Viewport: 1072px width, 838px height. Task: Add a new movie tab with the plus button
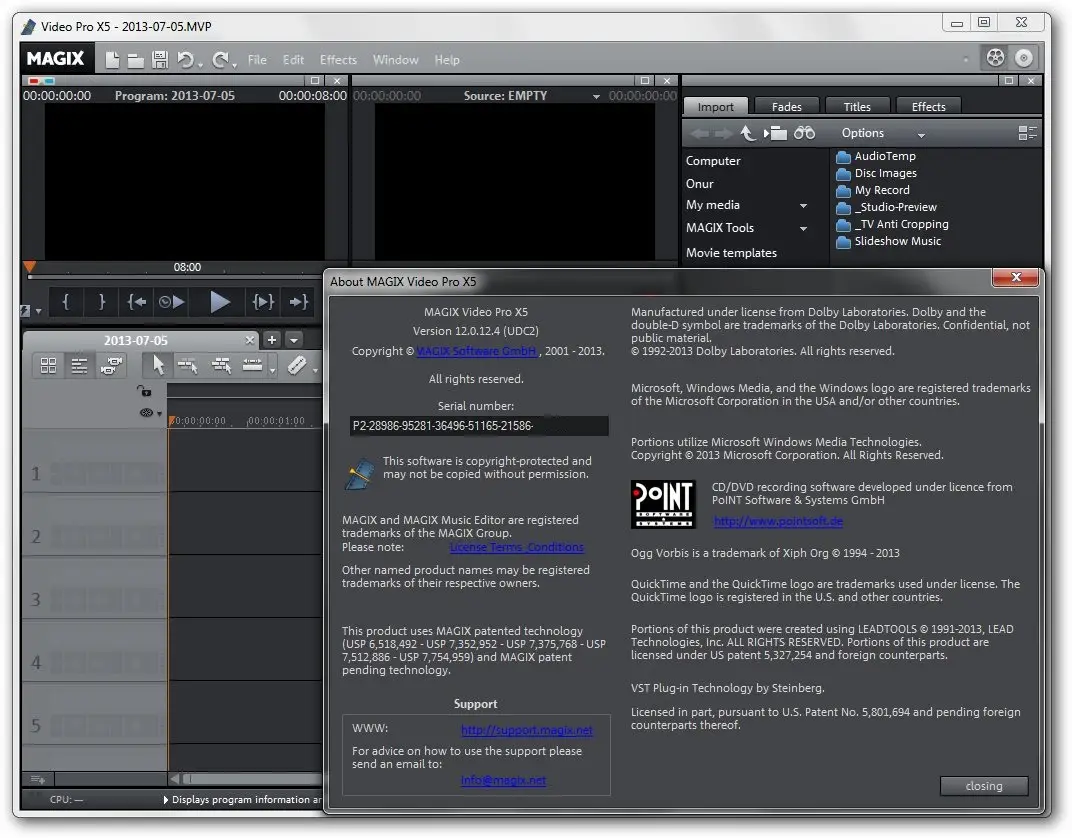(x=271, y=340)
